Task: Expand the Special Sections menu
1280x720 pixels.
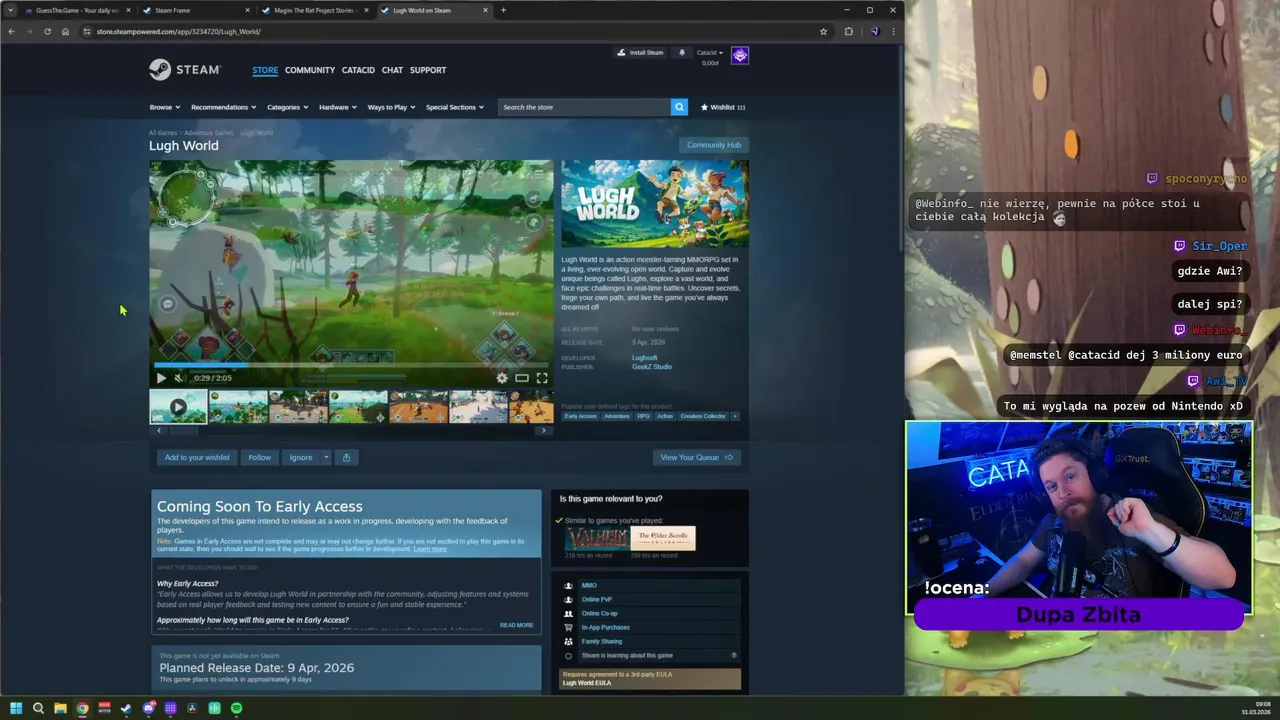Action: (455, 107)
